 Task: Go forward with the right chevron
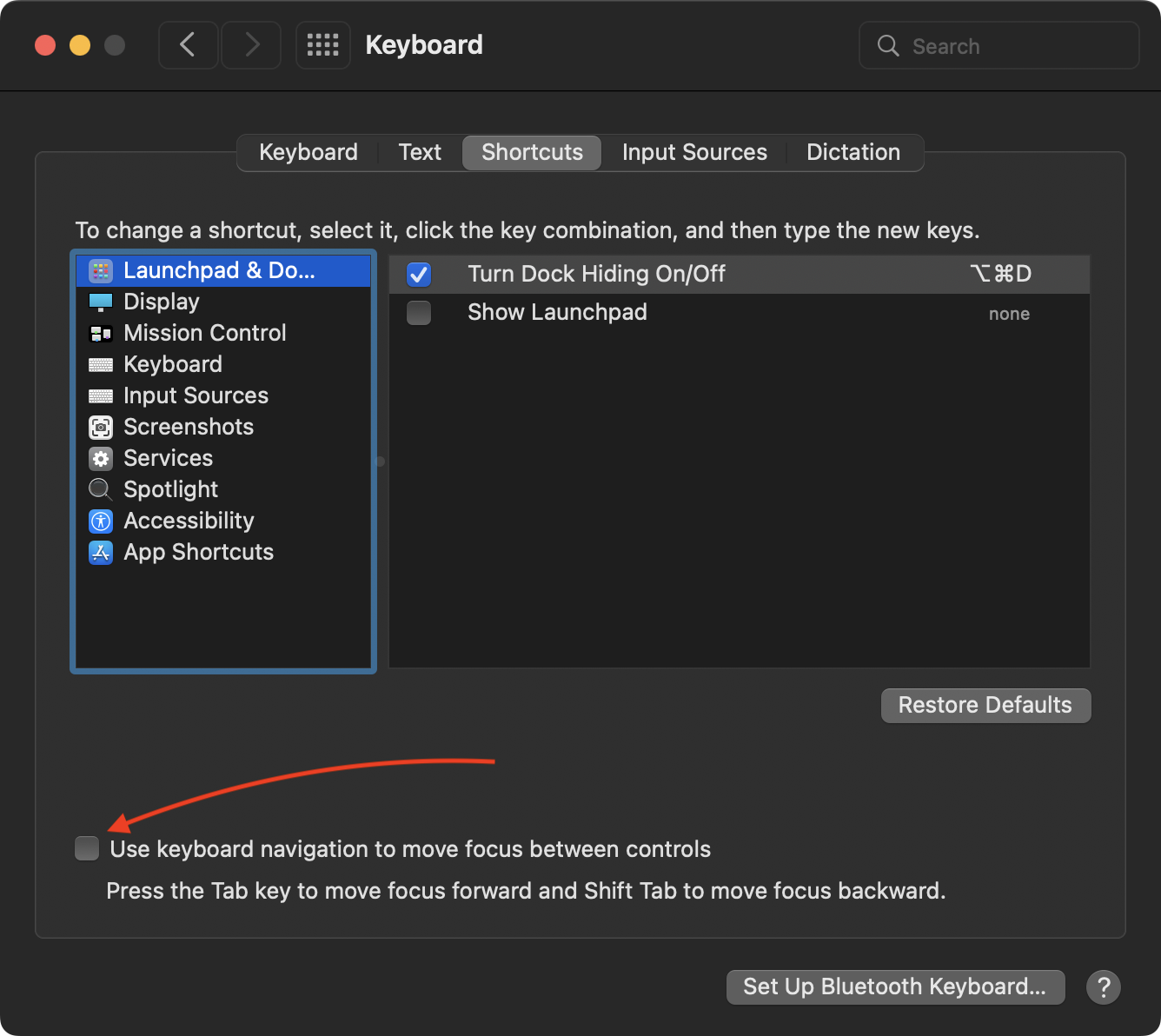click(x=251, y=45)
